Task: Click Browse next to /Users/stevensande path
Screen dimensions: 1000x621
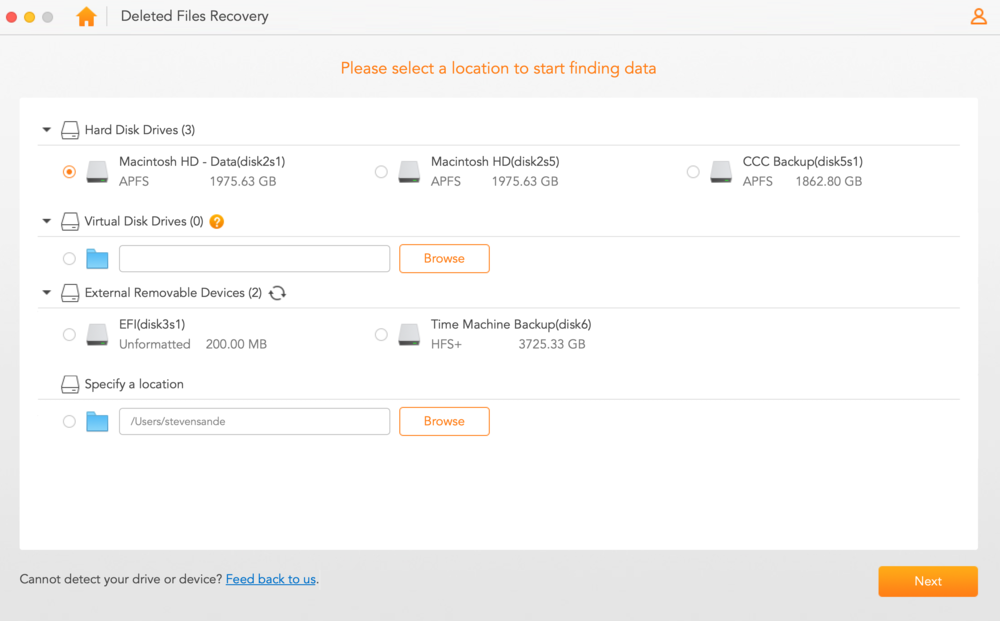Action: click(x=445, y=421)
